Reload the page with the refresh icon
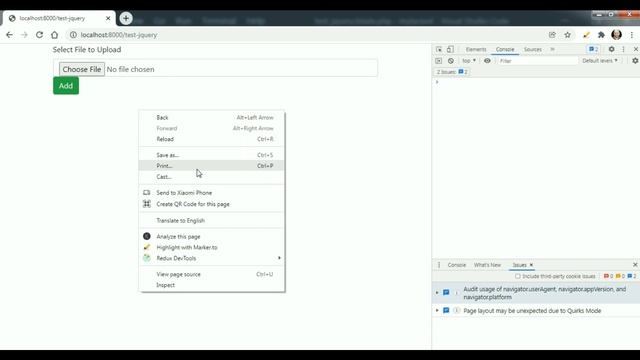 pos(39,35)
